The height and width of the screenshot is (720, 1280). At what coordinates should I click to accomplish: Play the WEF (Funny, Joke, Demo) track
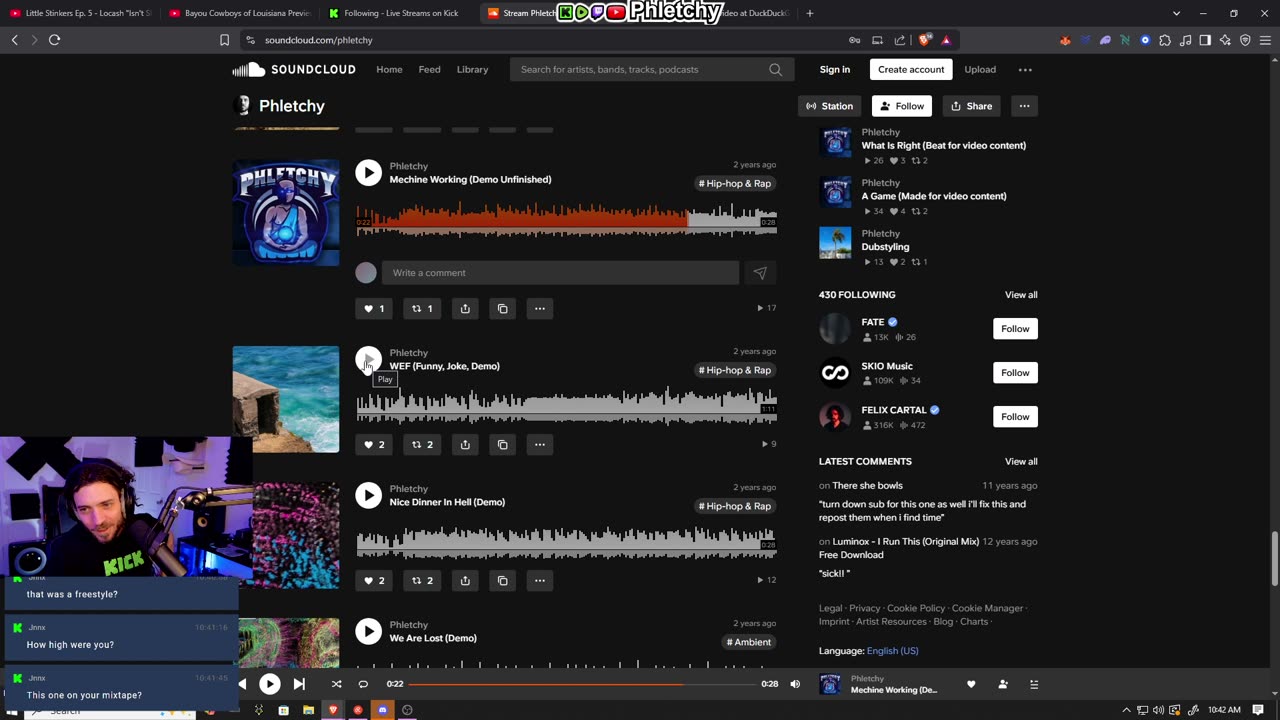coord(368,359)
